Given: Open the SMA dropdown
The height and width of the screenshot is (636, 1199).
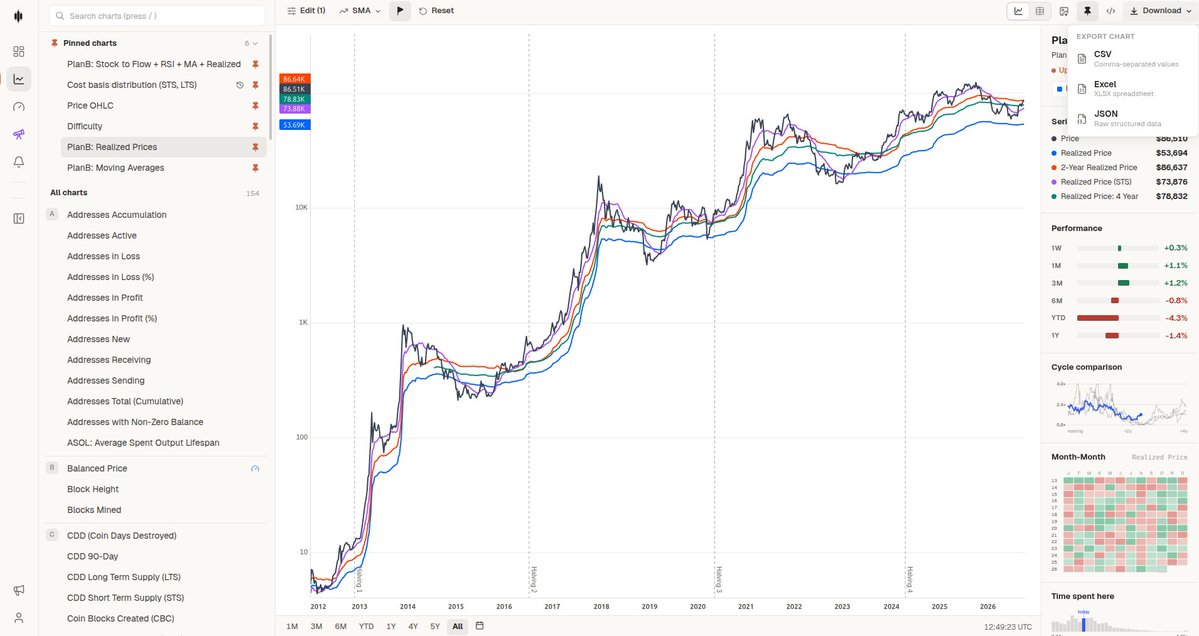Looking at the screenshot, I should [360, 11].
